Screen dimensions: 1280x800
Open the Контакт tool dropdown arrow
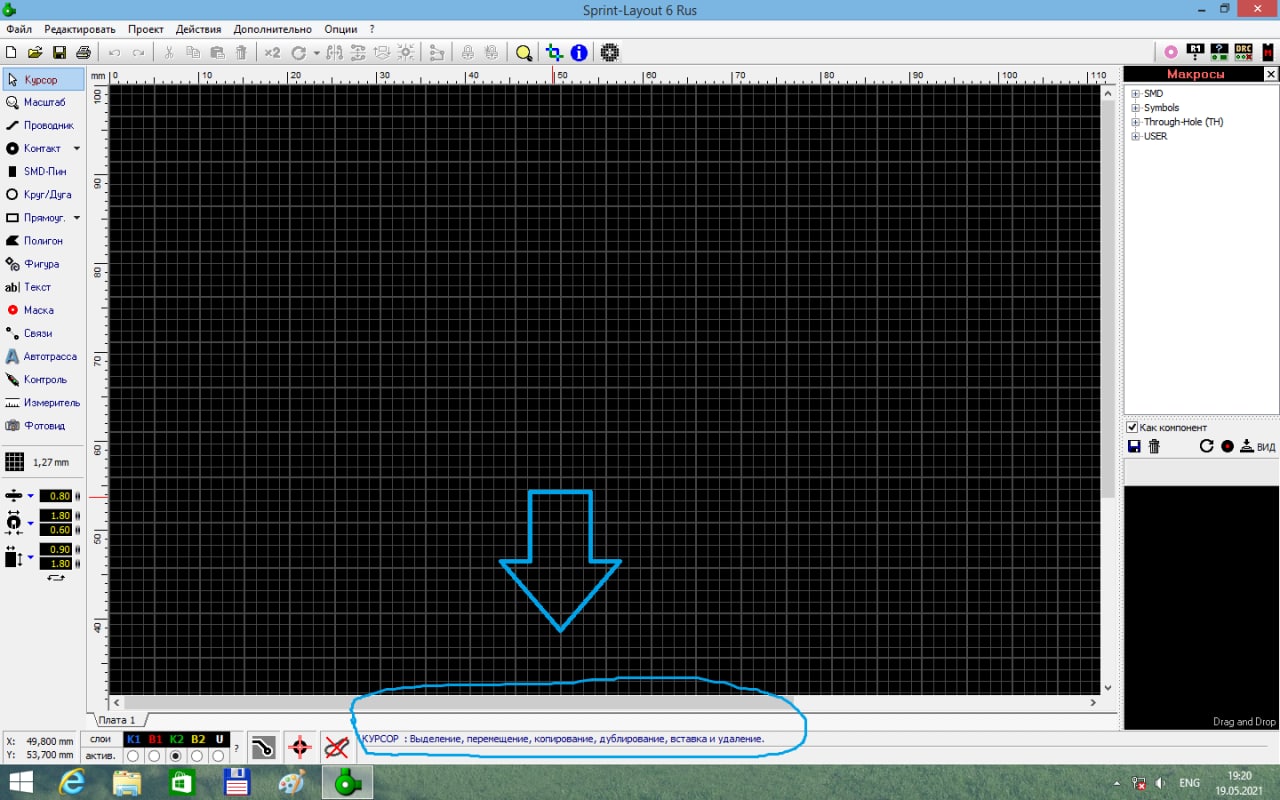76,149
